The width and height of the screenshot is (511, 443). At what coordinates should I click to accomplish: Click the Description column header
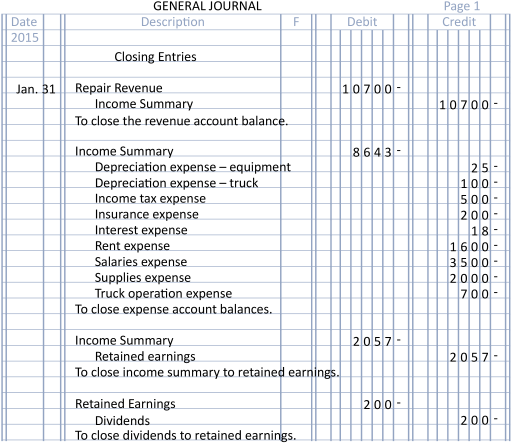(173, 22)
